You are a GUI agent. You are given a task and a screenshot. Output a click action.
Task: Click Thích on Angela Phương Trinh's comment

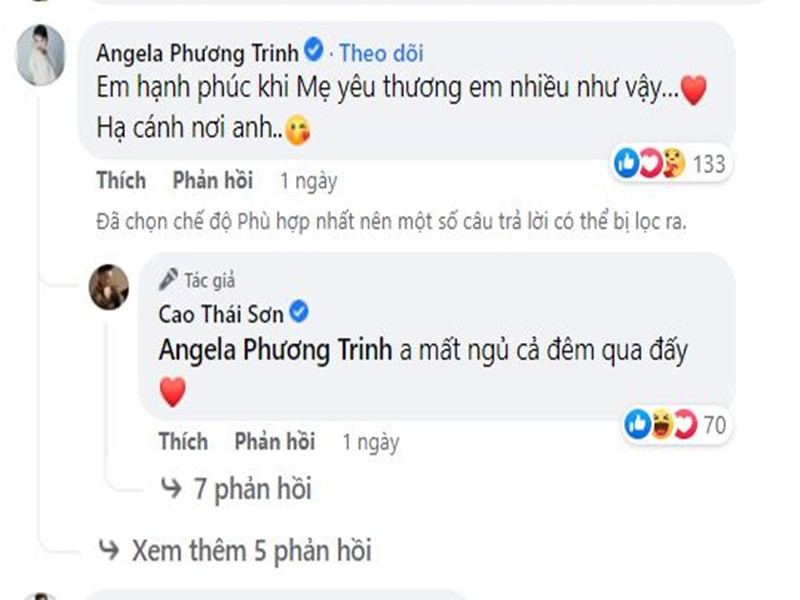(122, 180)
